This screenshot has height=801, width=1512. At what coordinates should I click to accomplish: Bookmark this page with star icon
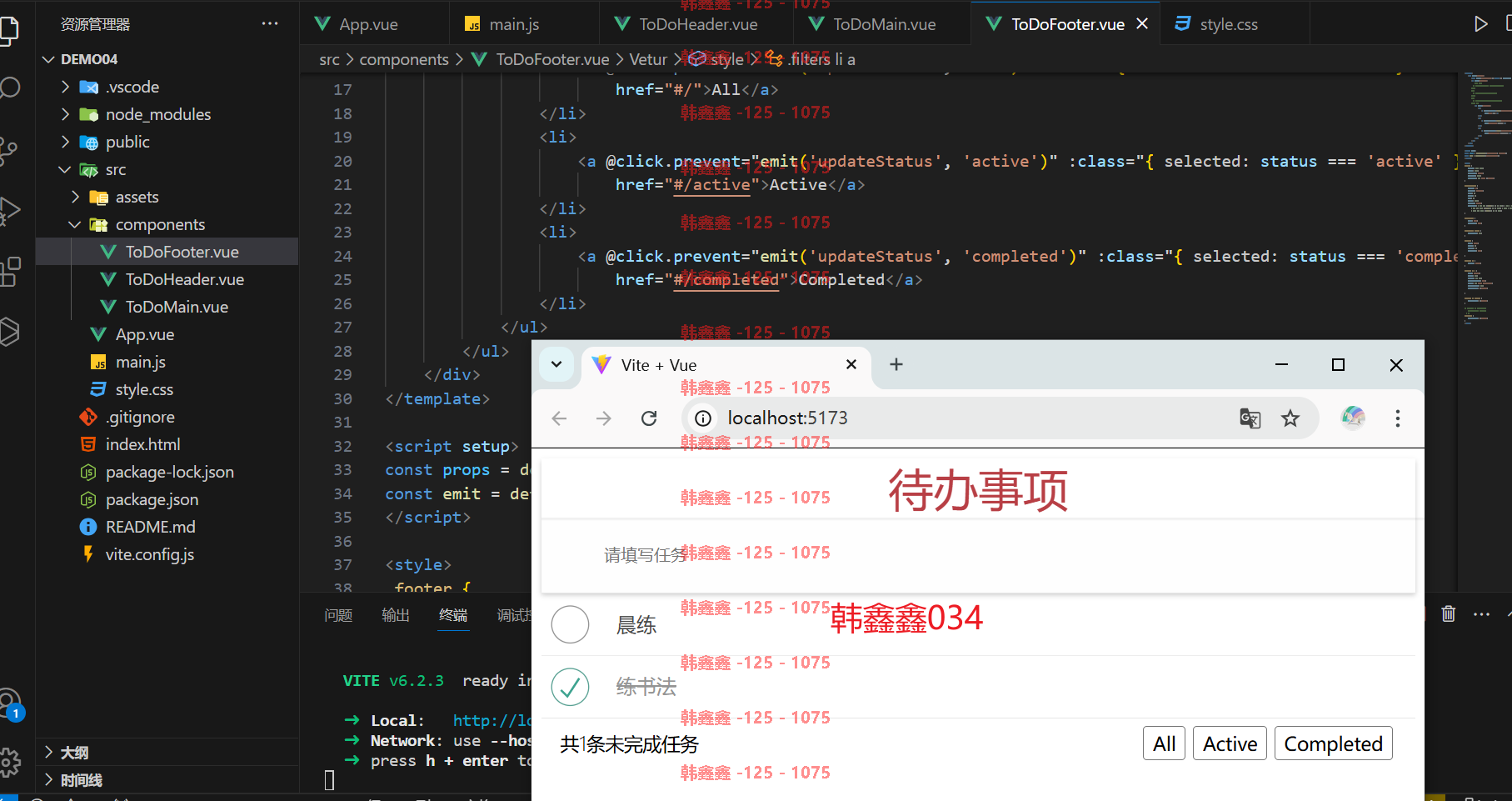coord(1290,418)
